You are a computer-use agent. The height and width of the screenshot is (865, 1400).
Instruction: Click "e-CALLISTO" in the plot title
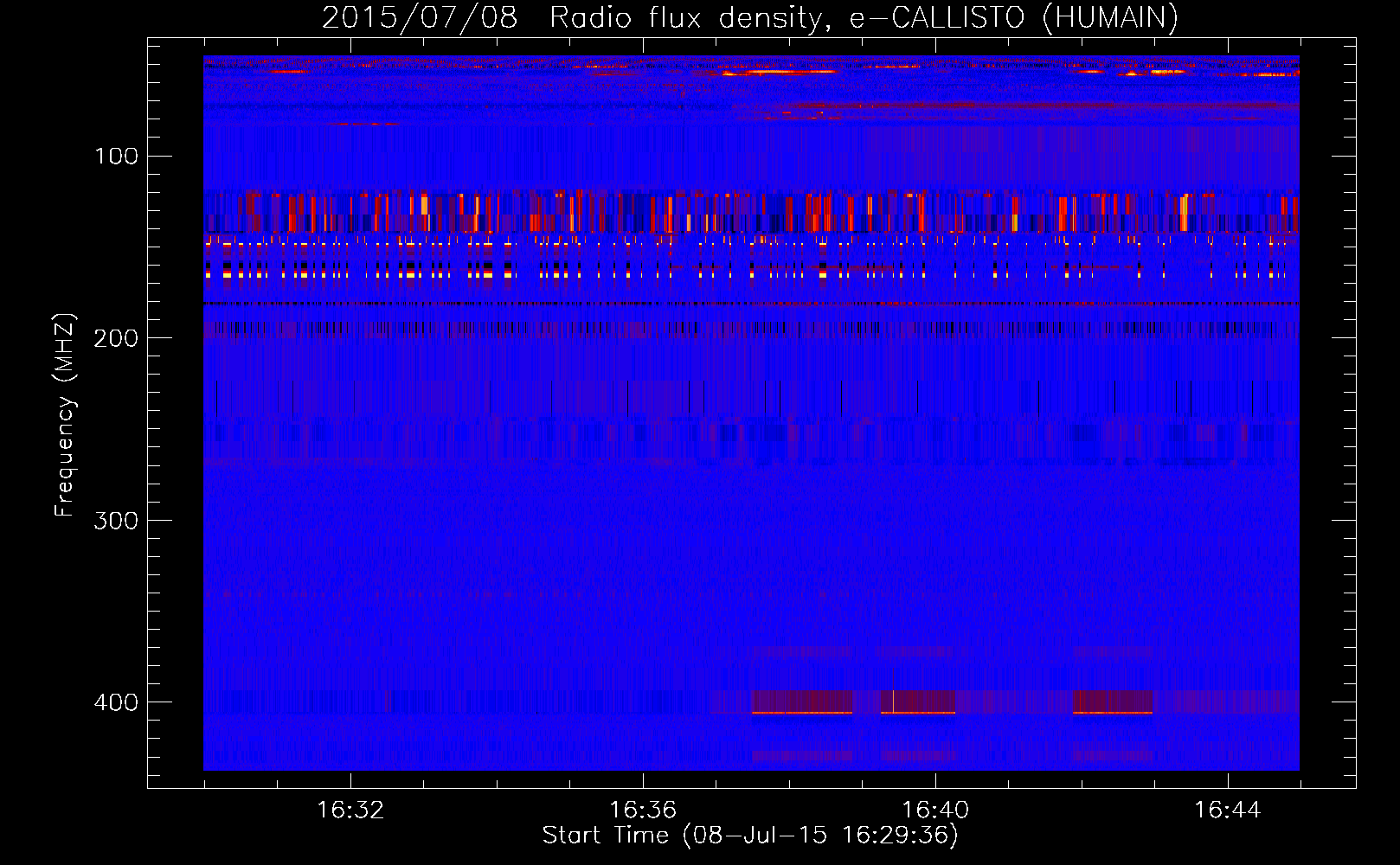coord(939,17)
